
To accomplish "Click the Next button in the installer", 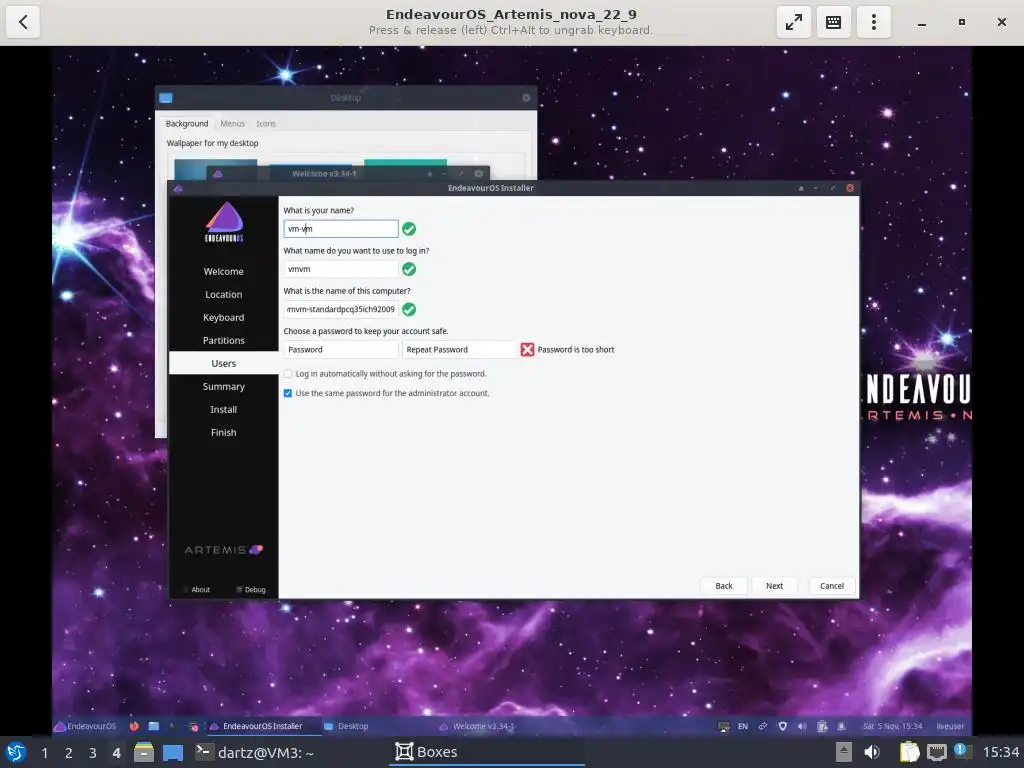I will (x=775, y=586).
